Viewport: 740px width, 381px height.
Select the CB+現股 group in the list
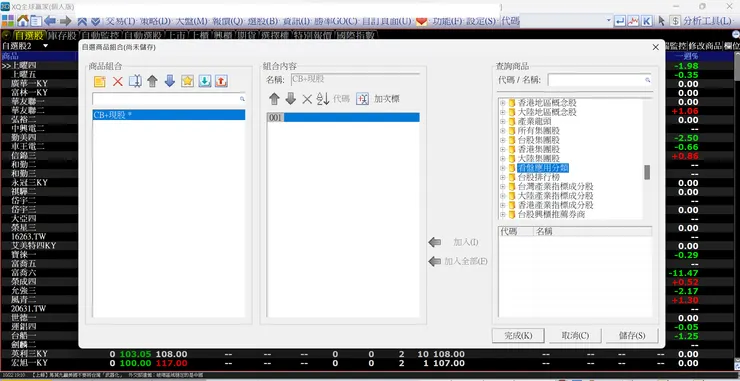169,115
